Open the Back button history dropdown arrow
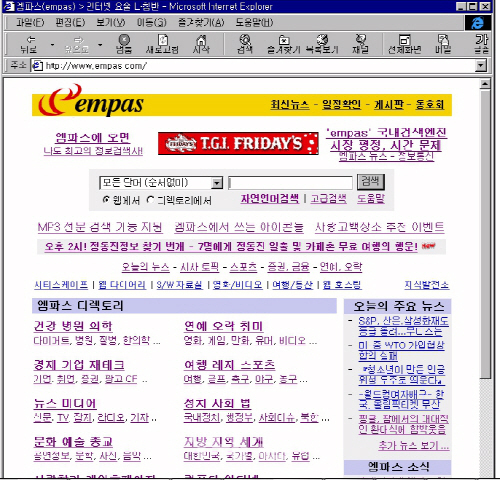The width and height of the screenshot is (500, 480). coord(52,45)
